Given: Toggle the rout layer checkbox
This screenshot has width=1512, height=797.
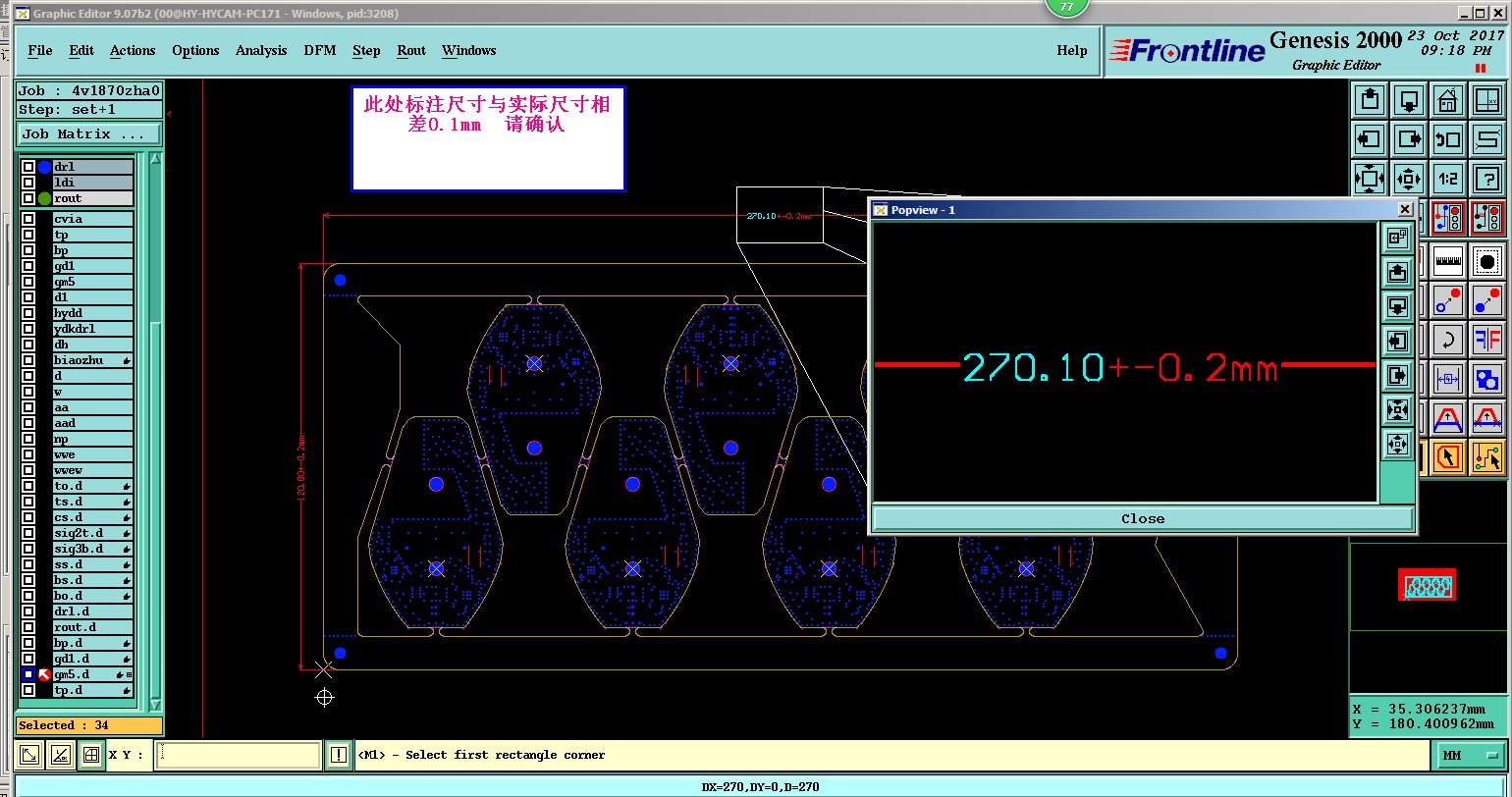Looking at the screenshot, I should tap(28, 198).
